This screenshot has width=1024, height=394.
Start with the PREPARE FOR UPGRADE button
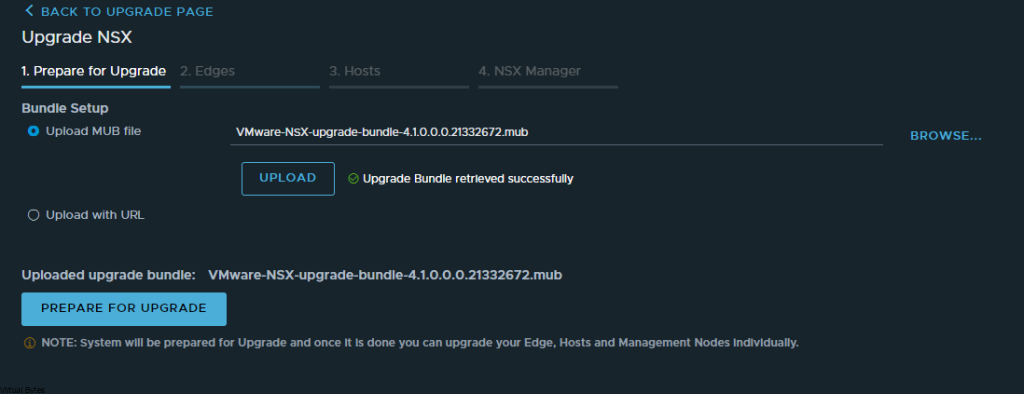(x=124, y=308)
